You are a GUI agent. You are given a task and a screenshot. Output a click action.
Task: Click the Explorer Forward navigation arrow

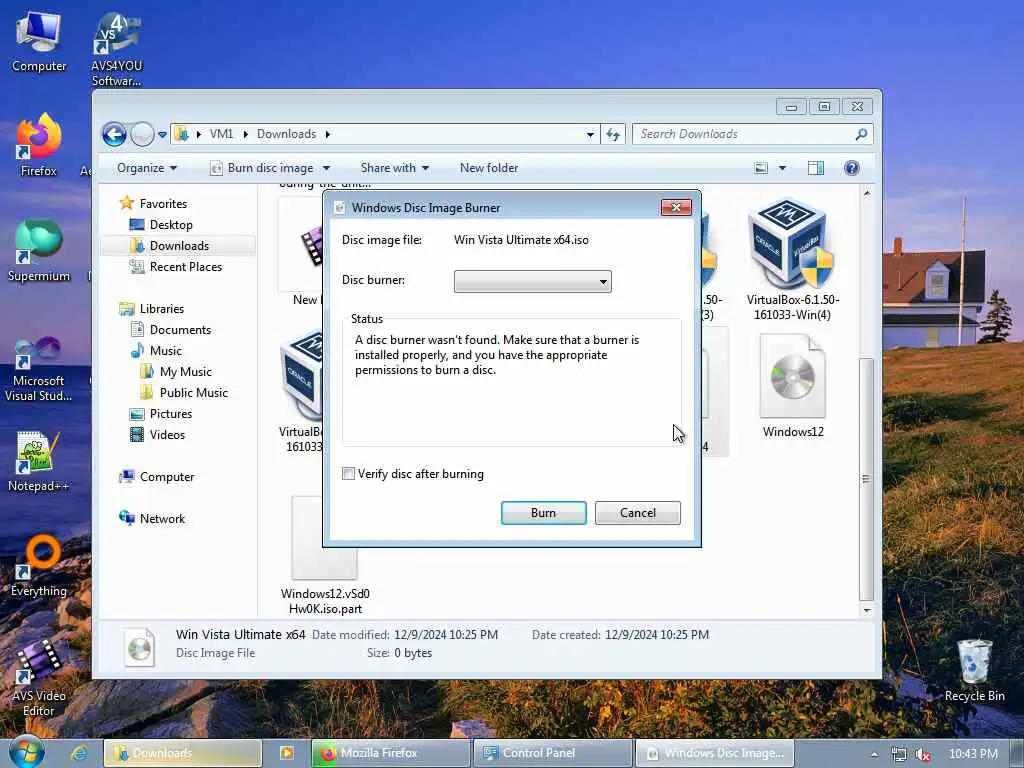click(142, 135)
